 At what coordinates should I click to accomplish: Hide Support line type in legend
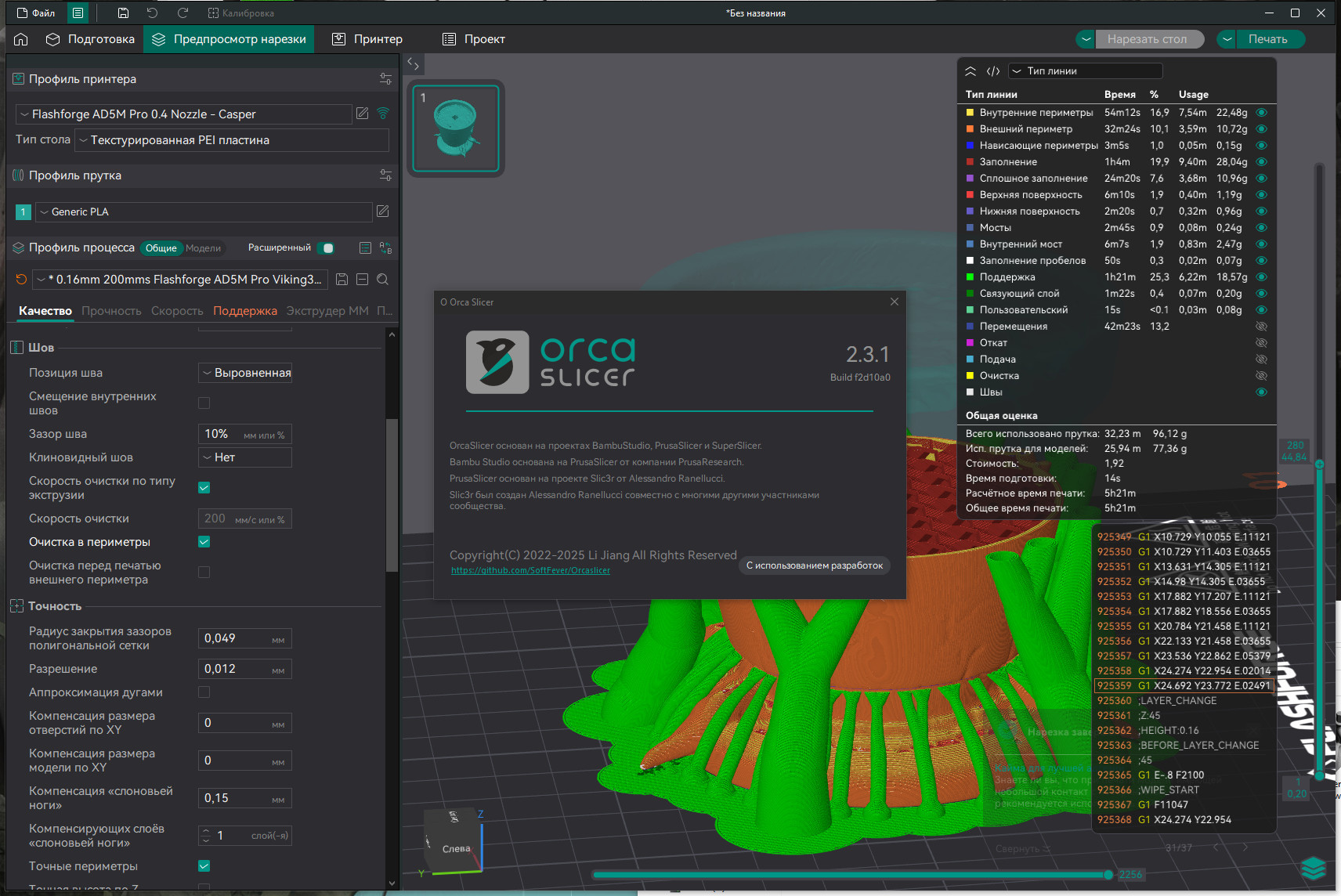point(1261,277)
